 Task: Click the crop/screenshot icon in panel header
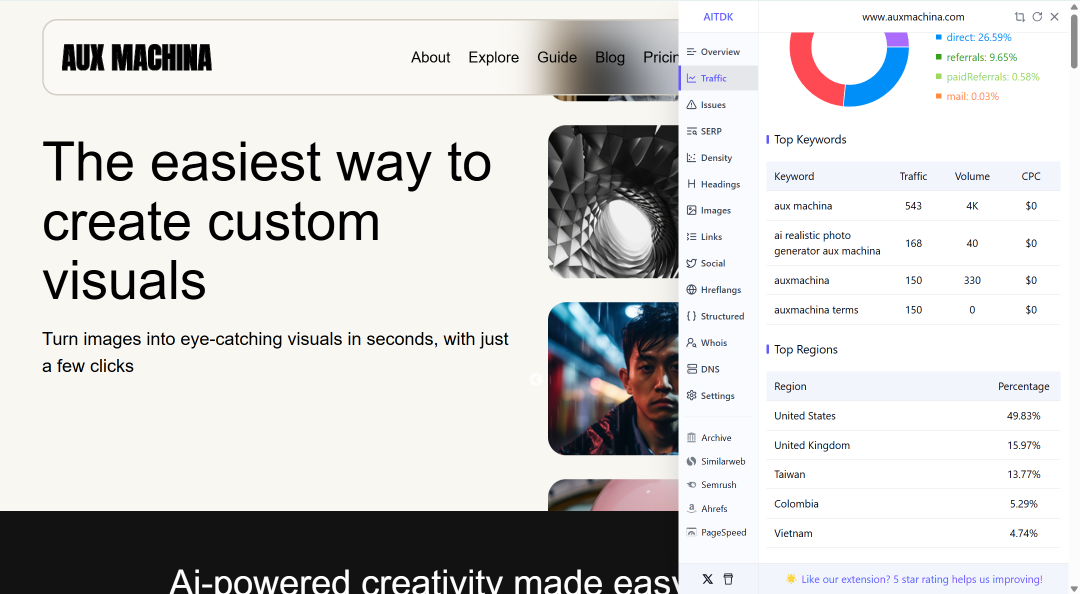click(x=1020, y=17)
